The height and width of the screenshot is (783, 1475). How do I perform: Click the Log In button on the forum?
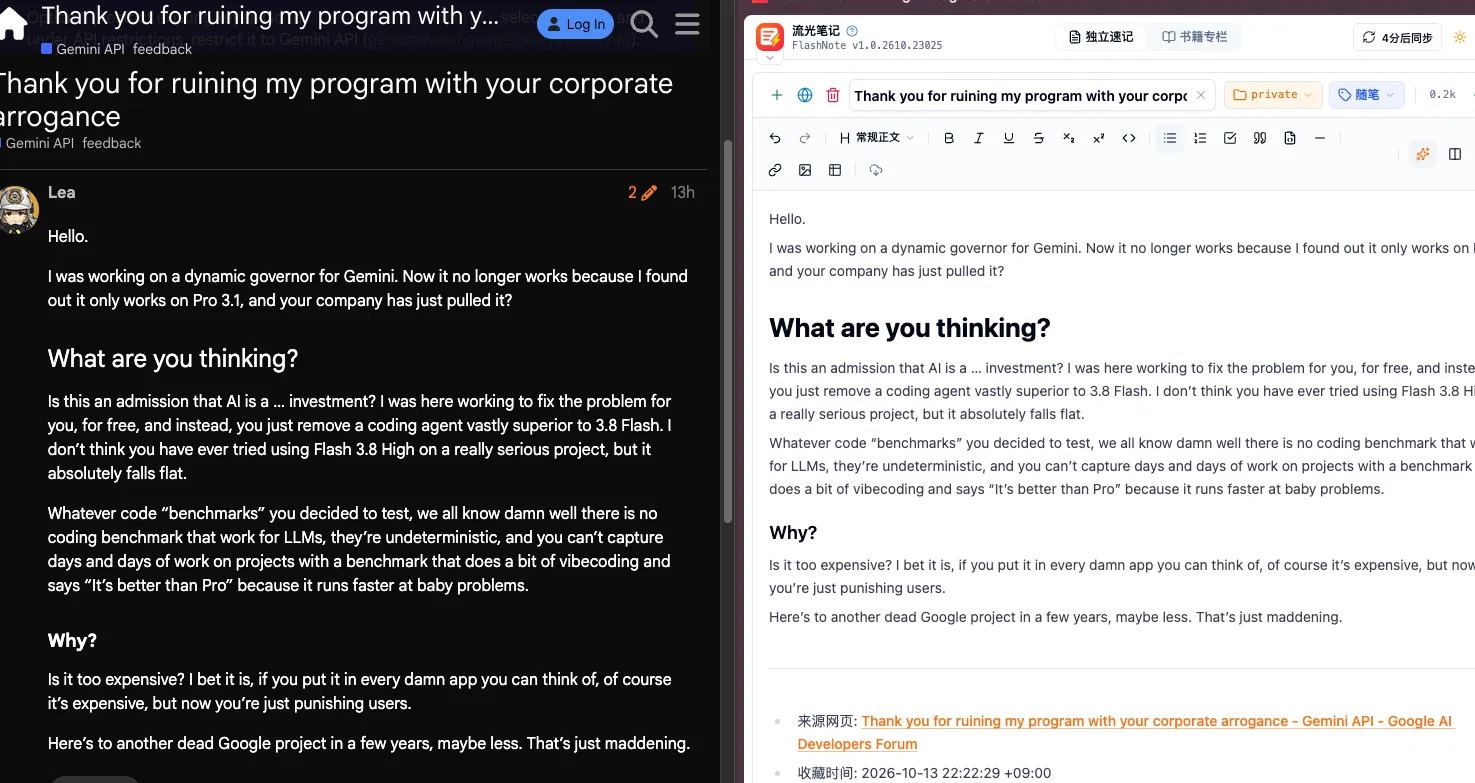pos(575,24)
